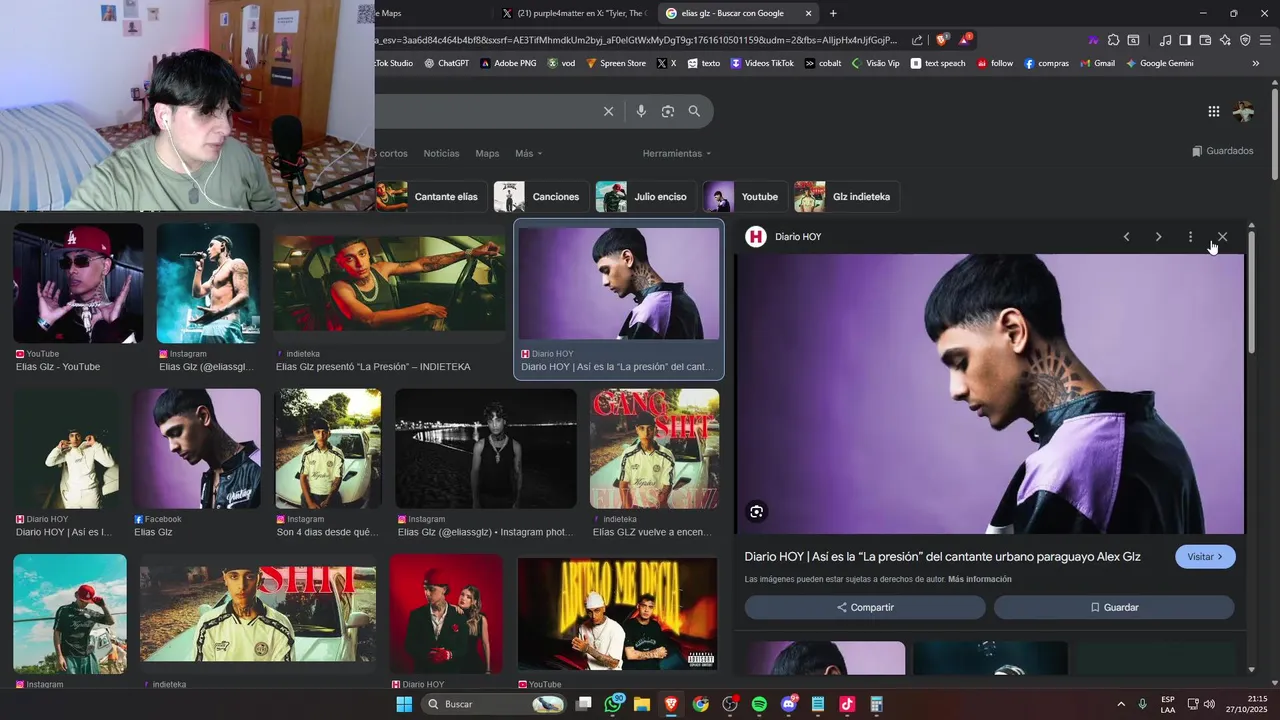
Task: Switch to the Maps browser tab
Action: click(x=433, y=13)
